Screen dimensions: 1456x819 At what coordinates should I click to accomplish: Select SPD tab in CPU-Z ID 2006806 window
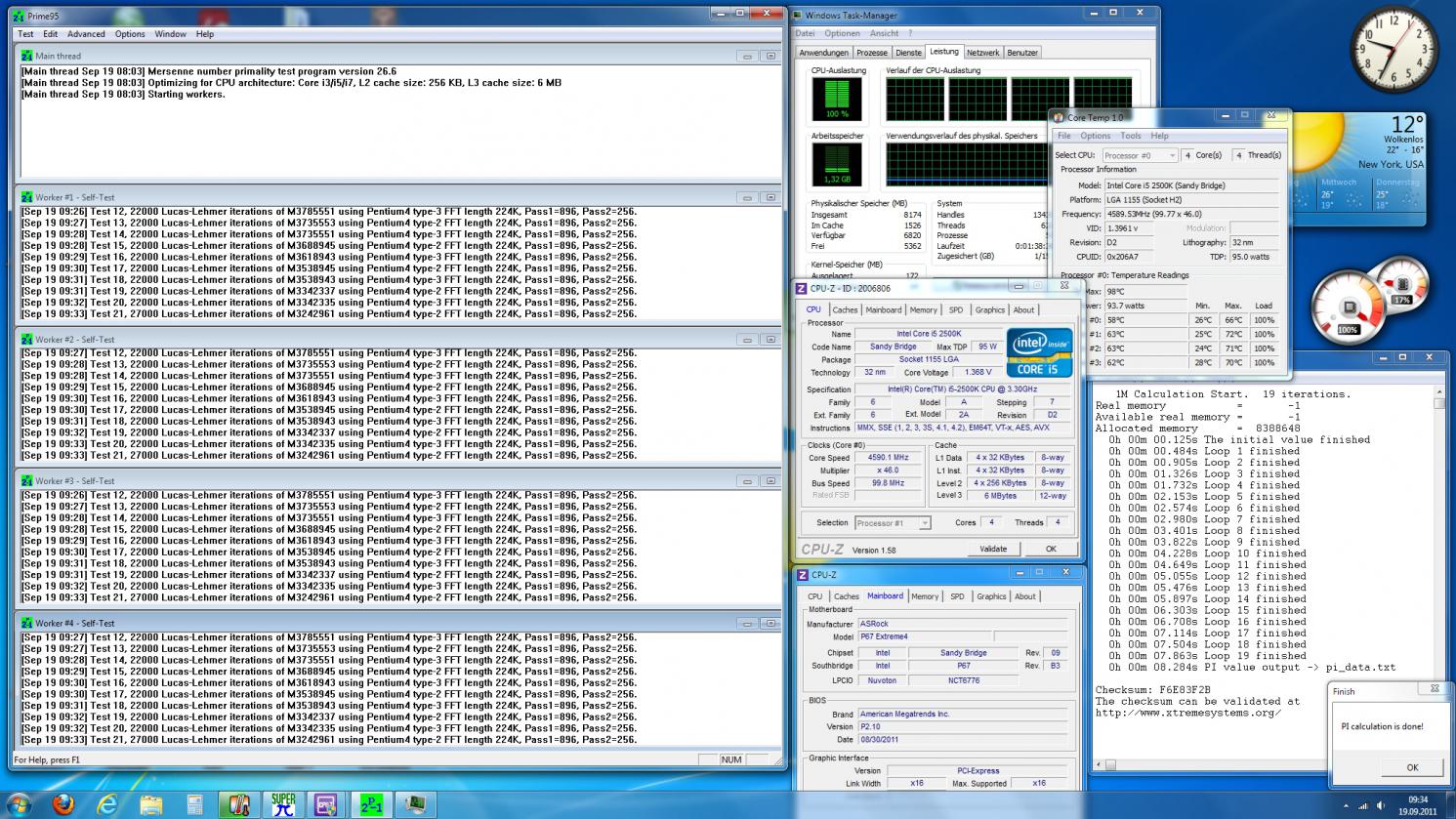[956, 310]
